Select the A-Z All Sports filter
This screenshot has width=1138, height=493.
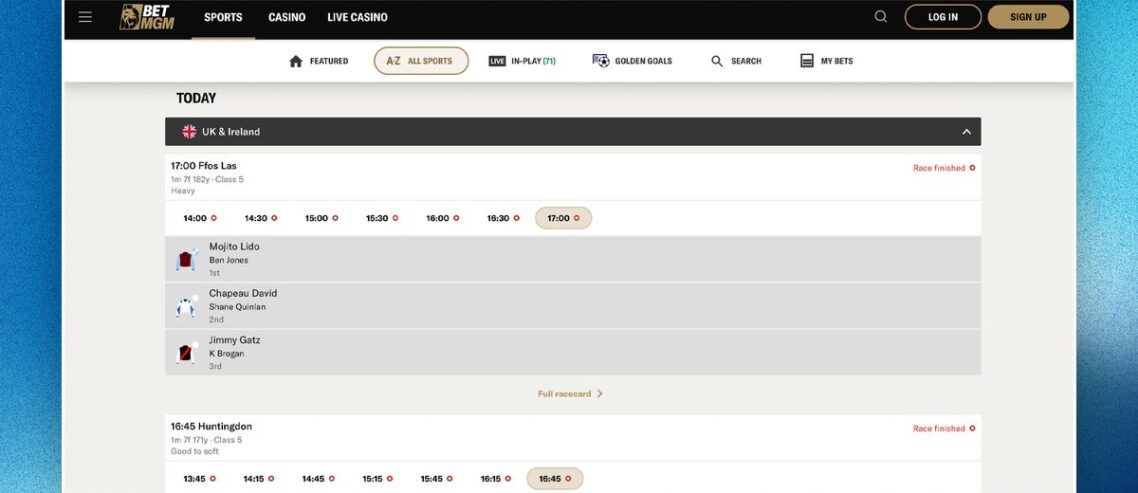[421, 61]
